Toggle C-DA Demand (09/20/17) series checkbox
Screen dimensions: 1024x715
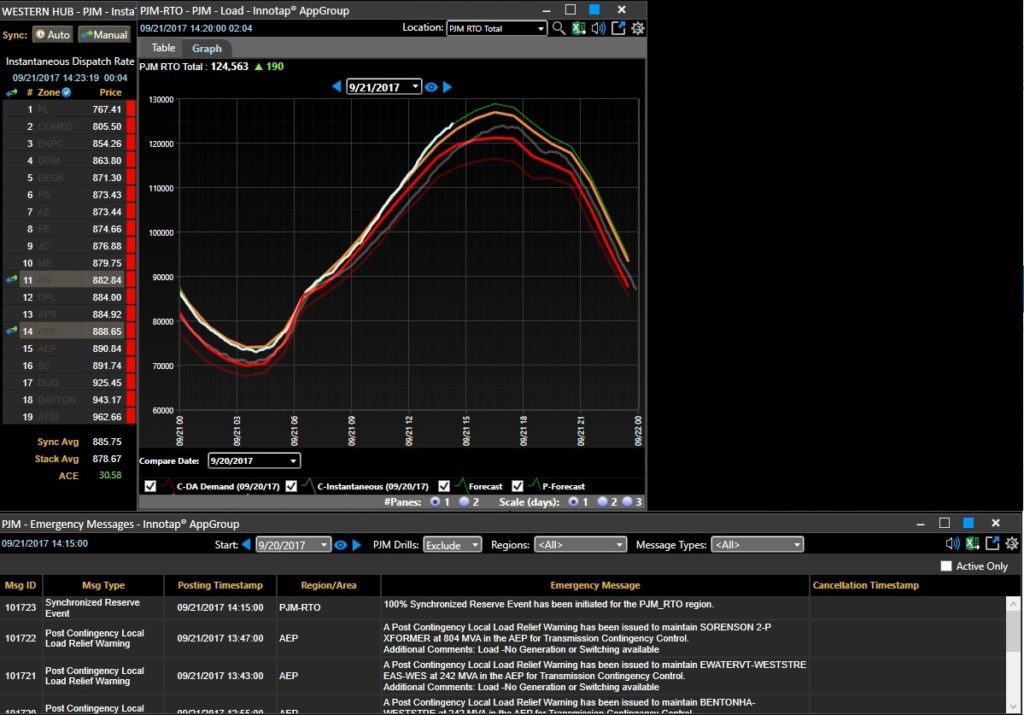[150, 486]
